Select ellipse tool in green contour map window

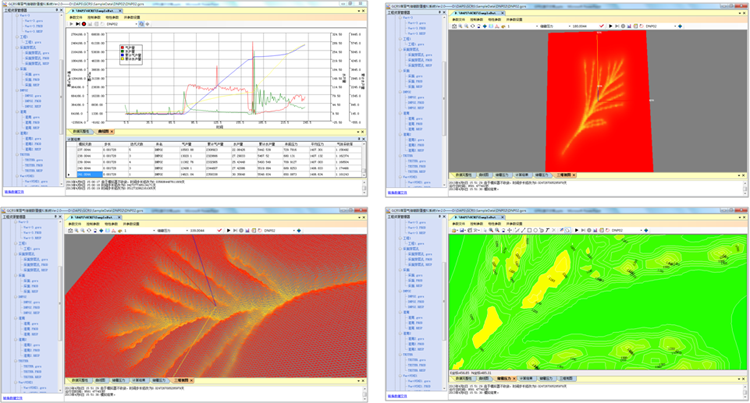click(536, 230)
